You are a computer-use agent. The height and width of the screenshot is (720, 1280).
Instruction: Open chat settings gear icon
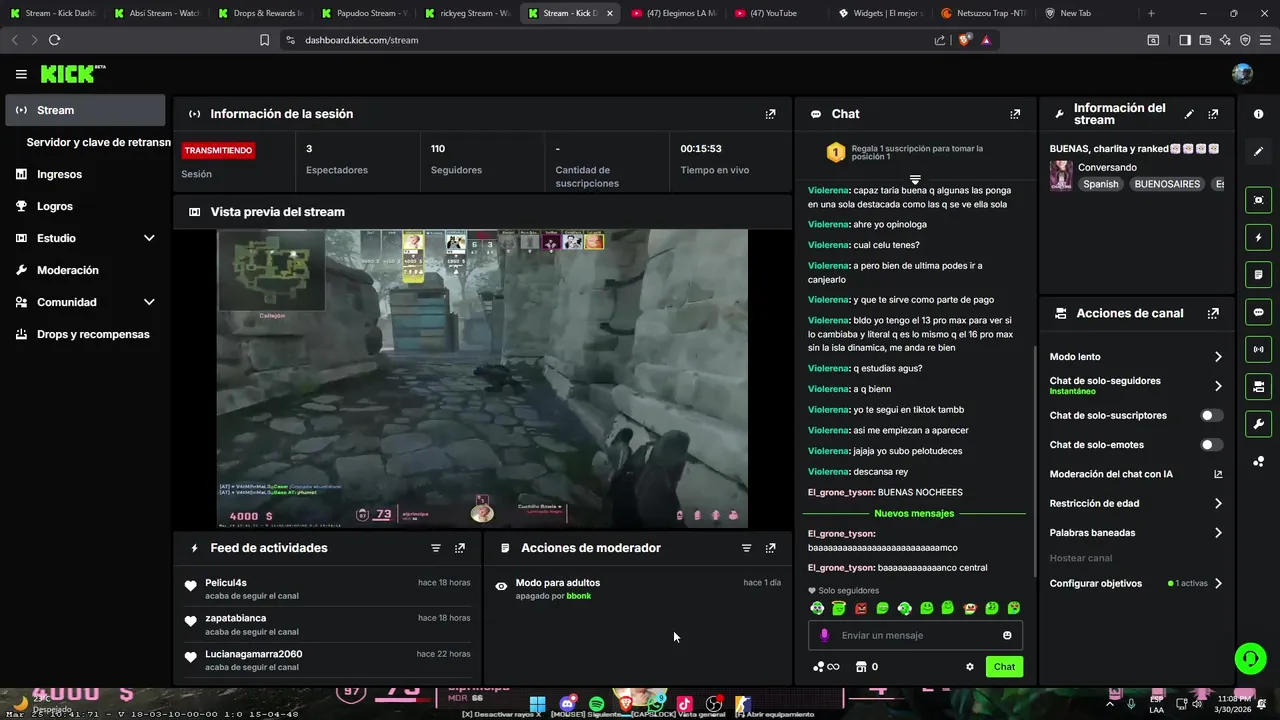pyautogui.click(x=969, y=667)
